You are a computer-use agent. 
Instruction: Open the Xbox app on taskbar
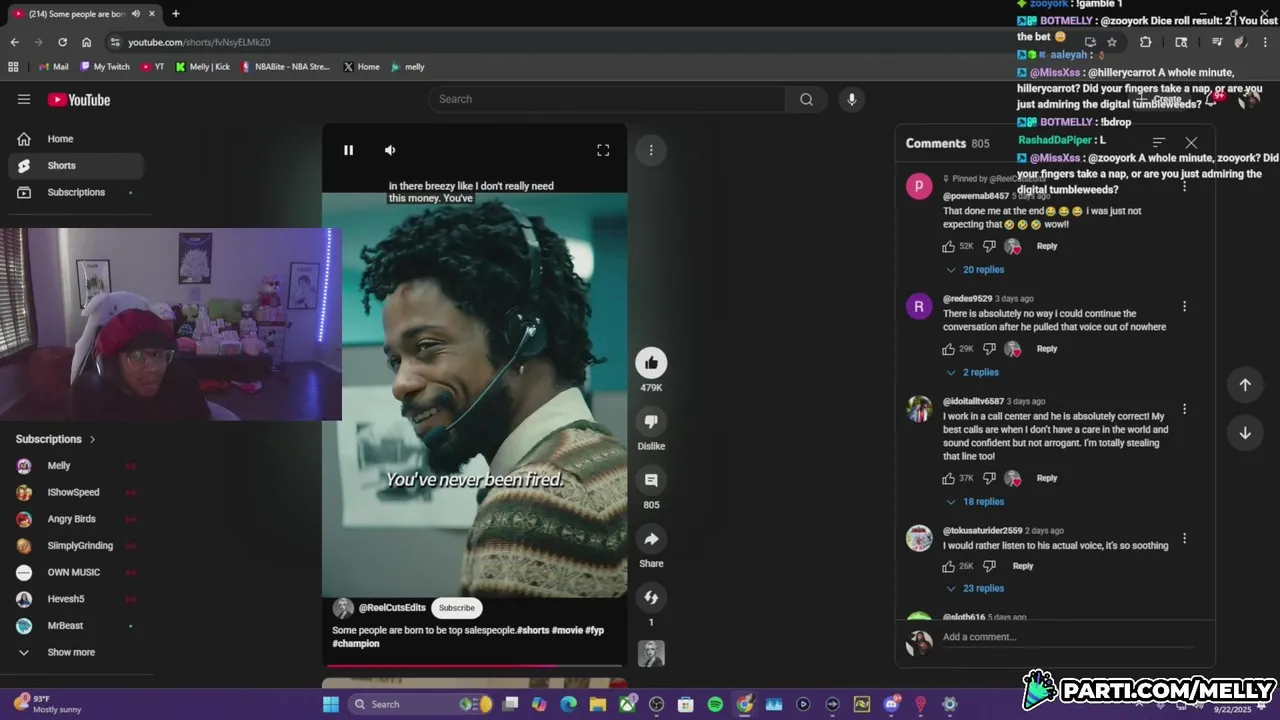point(627,704)
